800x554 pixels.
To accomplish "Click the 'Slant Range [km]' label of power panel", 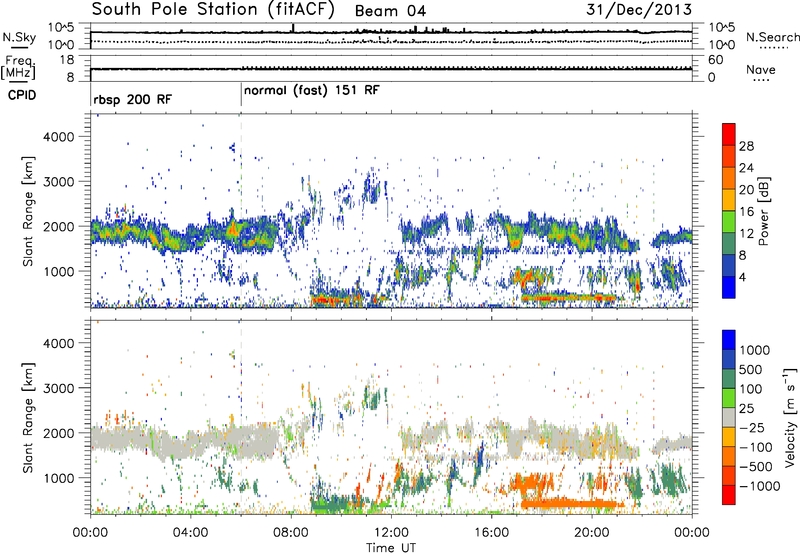I will click(28, 211).
